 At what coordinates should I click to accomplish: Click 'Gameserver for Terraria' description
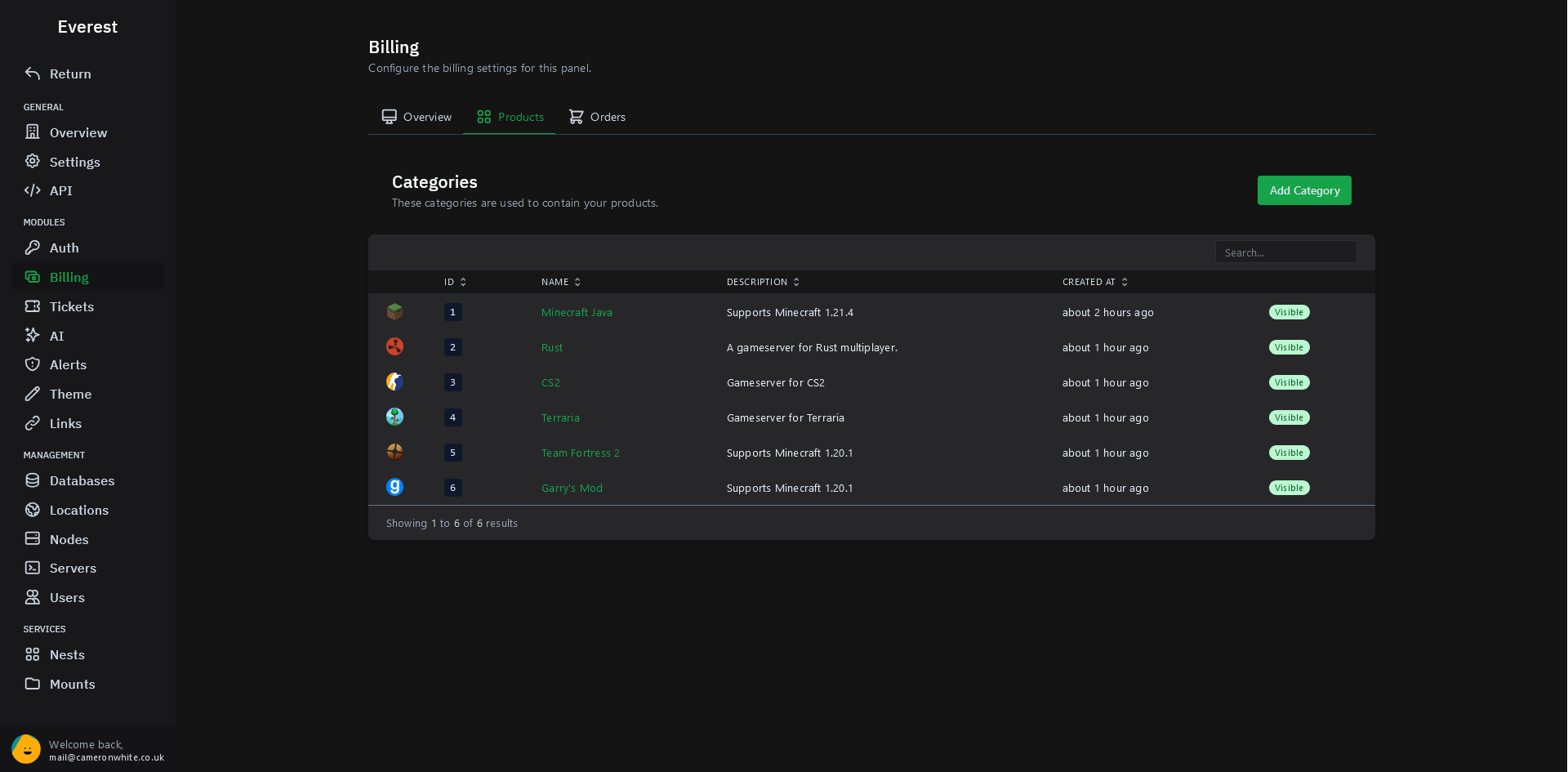tap(785, 417)
